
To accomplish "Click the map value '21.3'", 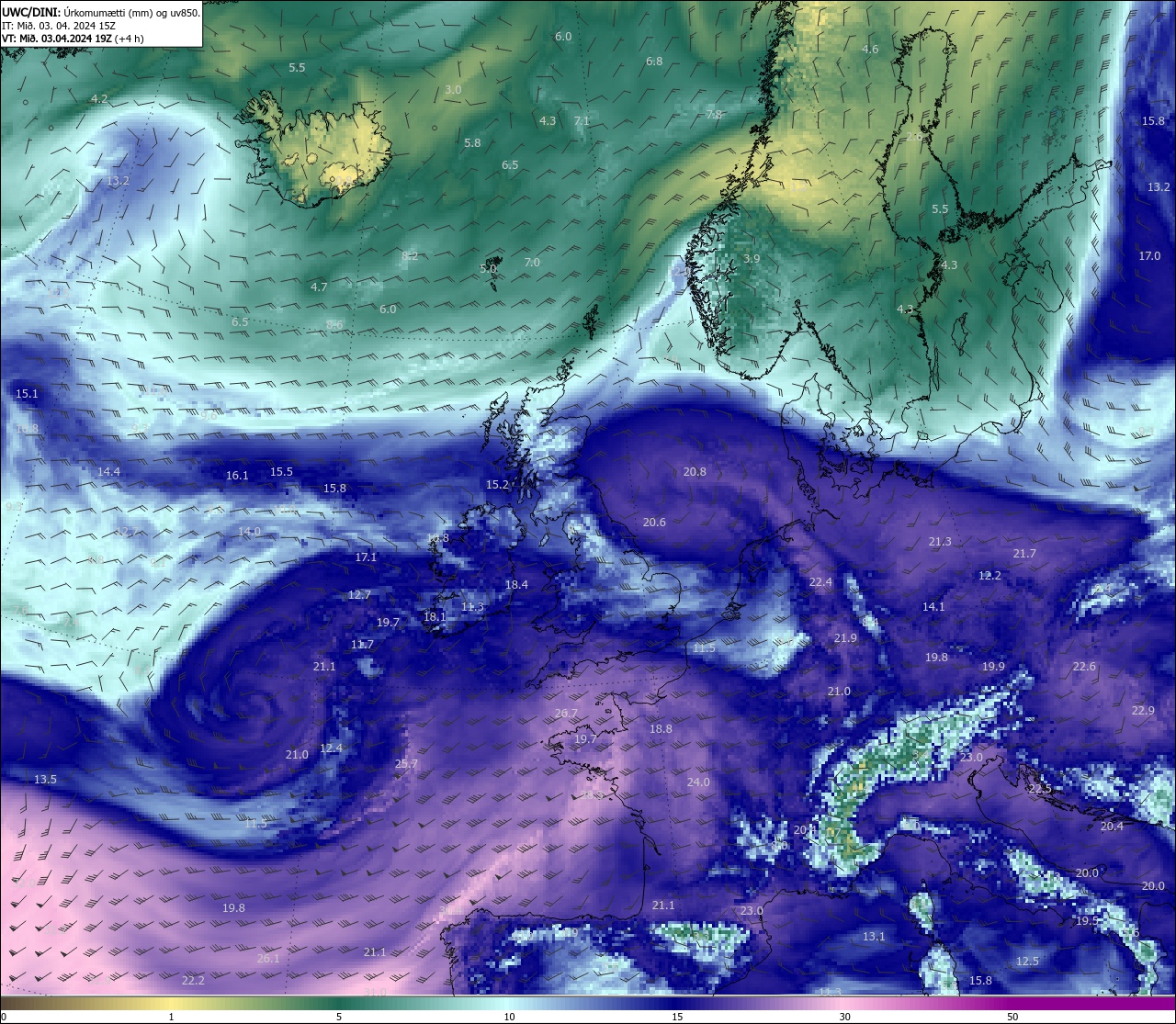I will tap(940, 543).
